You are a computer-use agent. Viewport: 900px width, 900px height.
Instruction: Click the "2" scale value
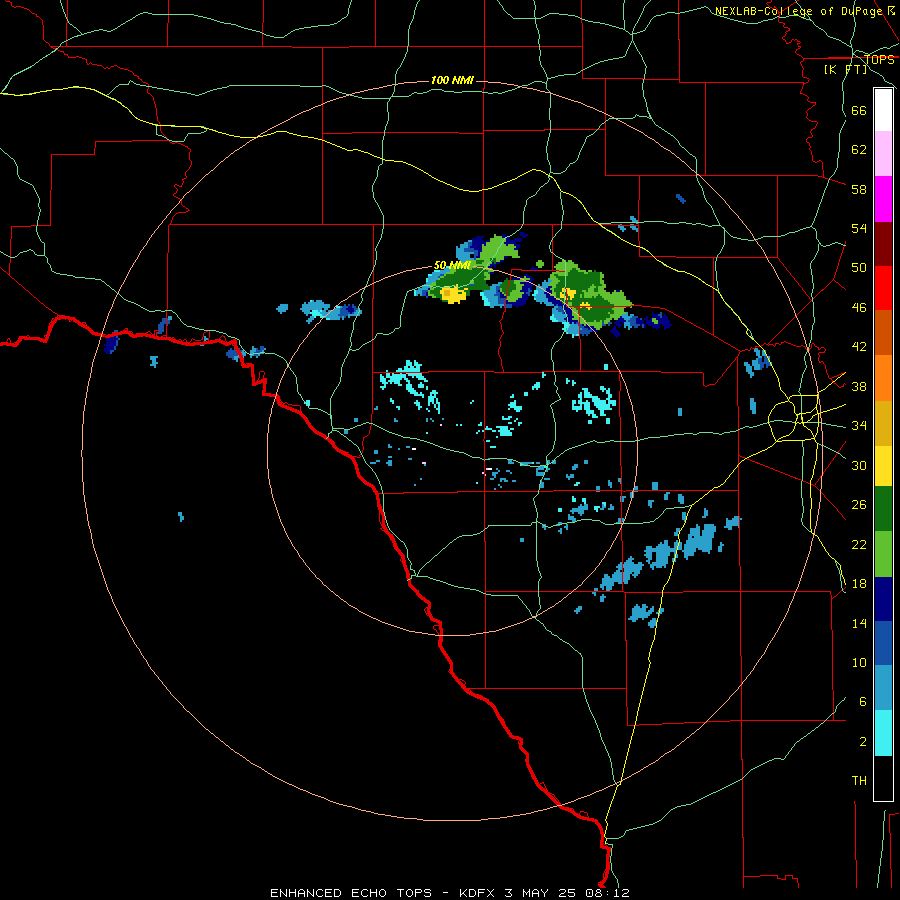pyautogui.click(x=862, y=742)
